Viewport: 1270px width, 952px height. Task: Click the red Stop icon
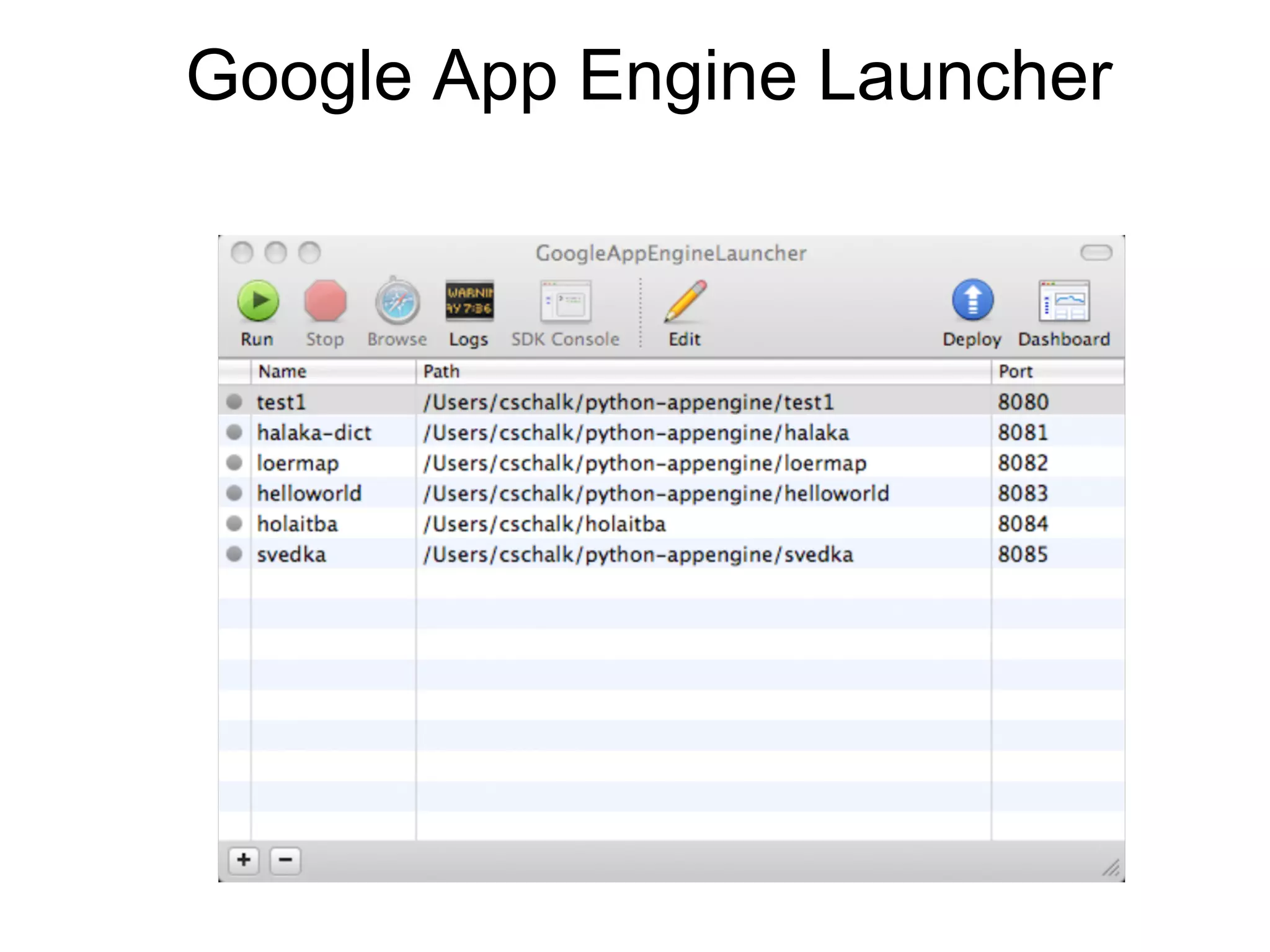coord(325,301)
